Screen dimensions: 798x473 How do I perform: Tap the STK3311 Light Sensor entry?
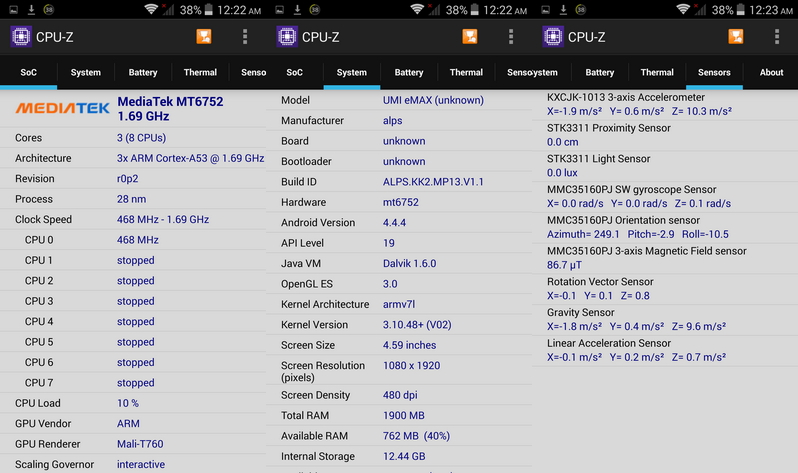click(x=665, y=165)
